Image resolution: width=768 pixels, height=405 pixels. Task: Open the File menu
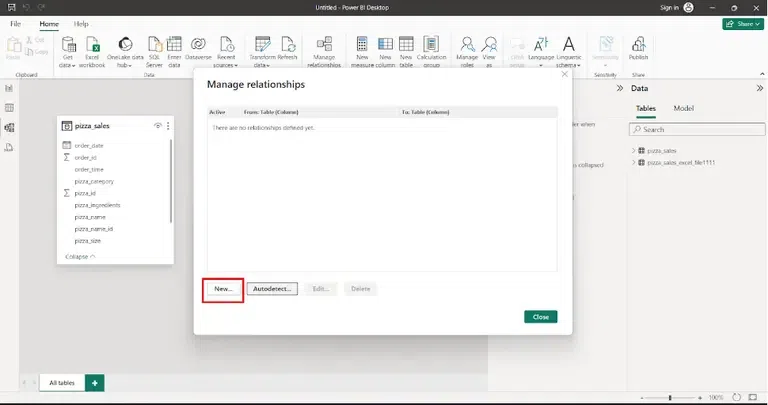pos(16,24)
